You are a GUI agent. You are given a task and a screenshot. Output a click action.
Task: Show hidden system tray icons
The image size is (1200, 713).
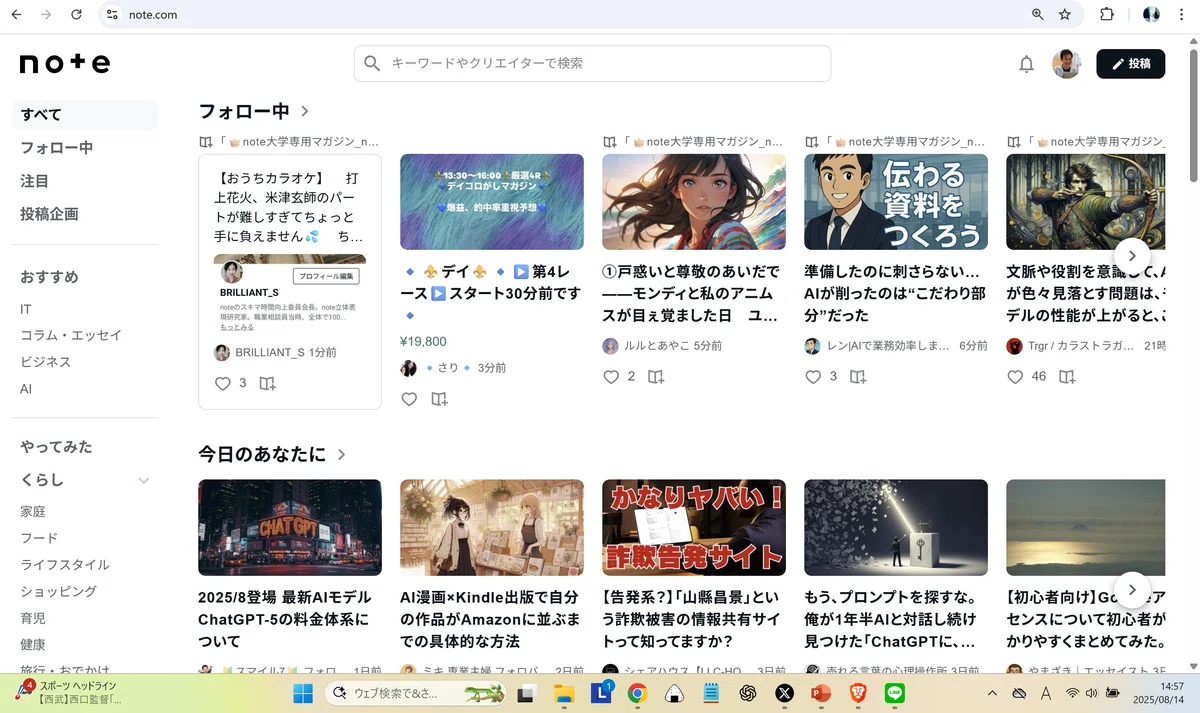[x=992, y=693]
